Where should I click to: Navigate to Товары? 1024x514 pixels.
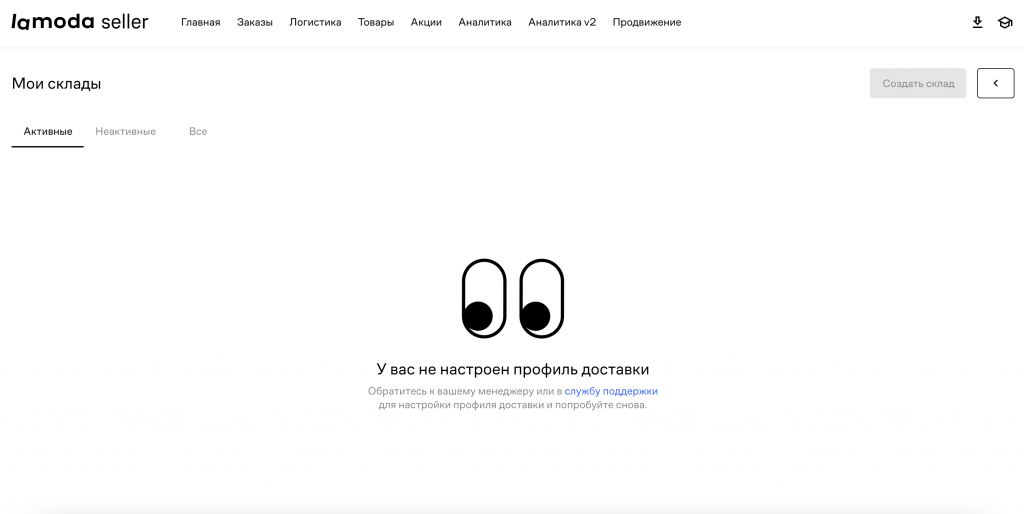pyautogui.click(x=376, y=22)
